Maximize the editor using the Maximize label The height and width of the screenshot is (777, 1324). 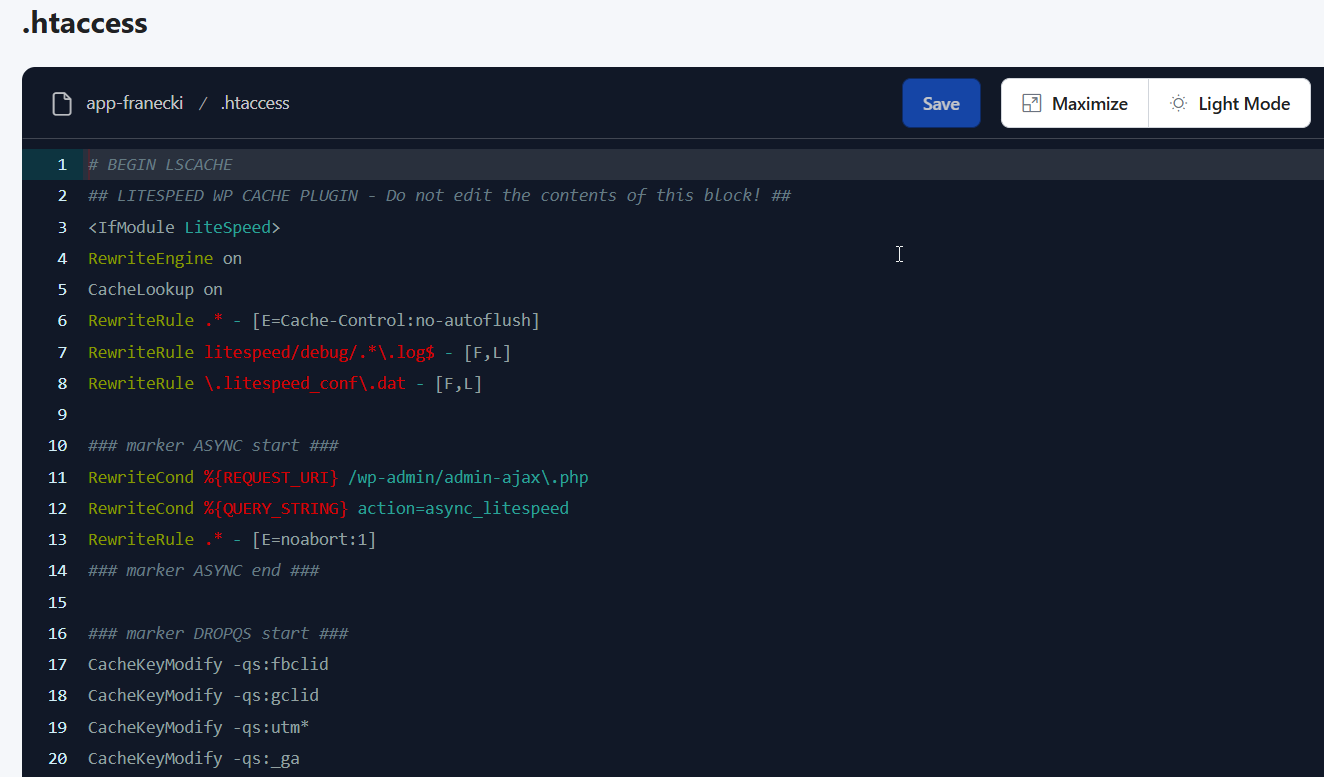tap(1089, 104)
